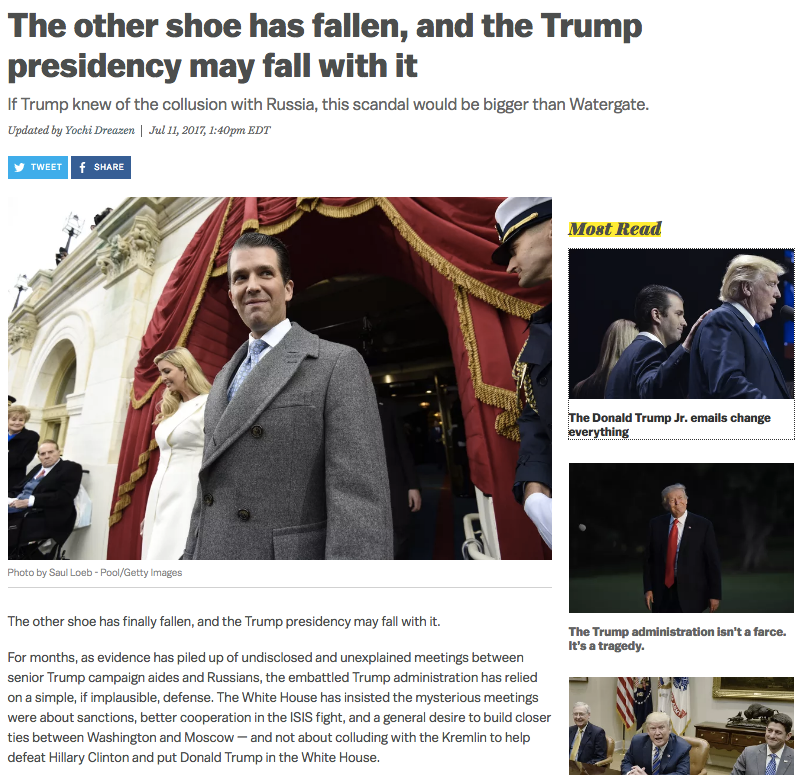This screenshot has width=805, height=775.
Task: Open thumbnail of Trump in red tie at night
Action: click(681, 538)
